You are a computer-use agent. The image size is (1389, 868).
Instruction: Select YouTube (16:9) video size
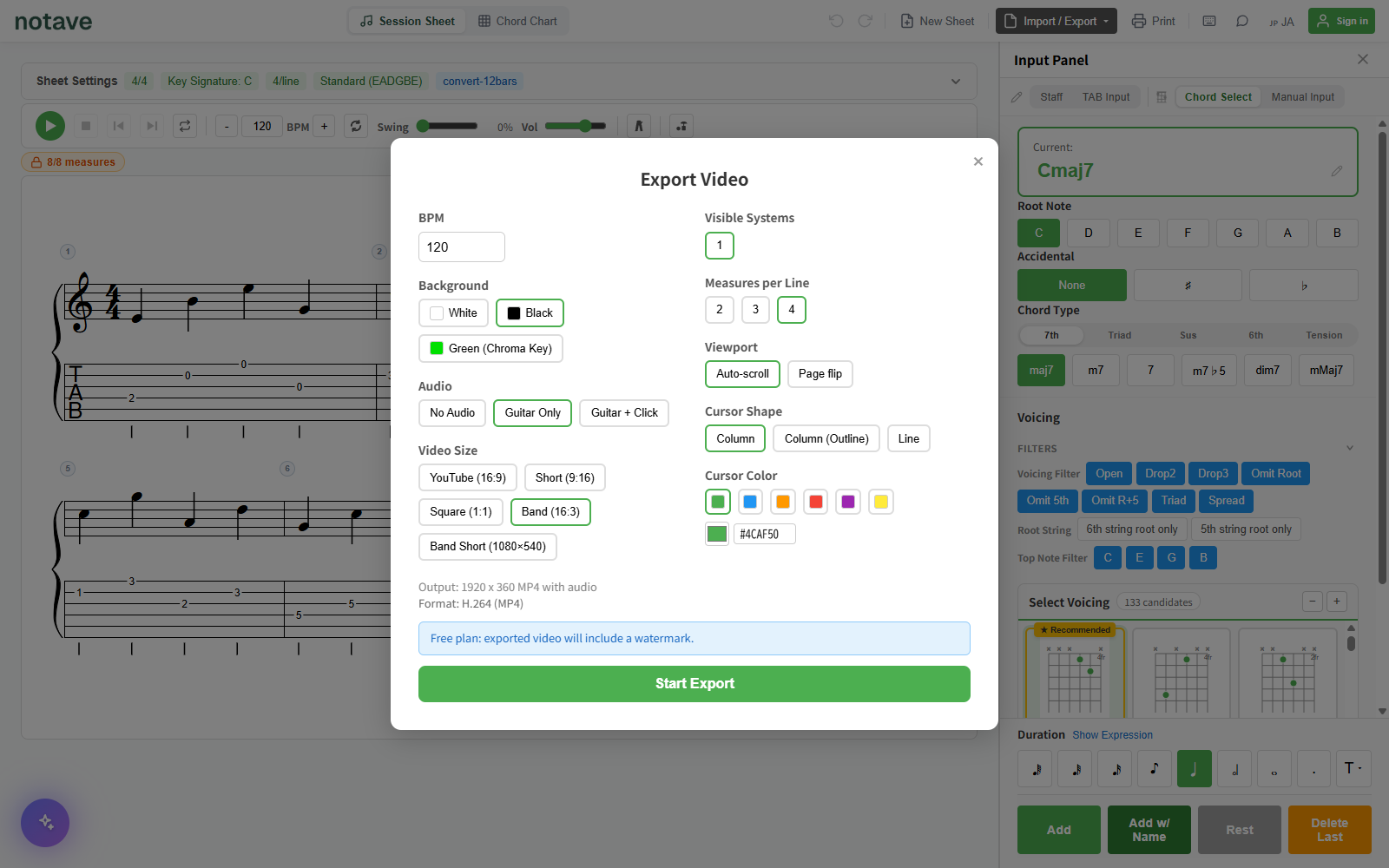(468, 477)
